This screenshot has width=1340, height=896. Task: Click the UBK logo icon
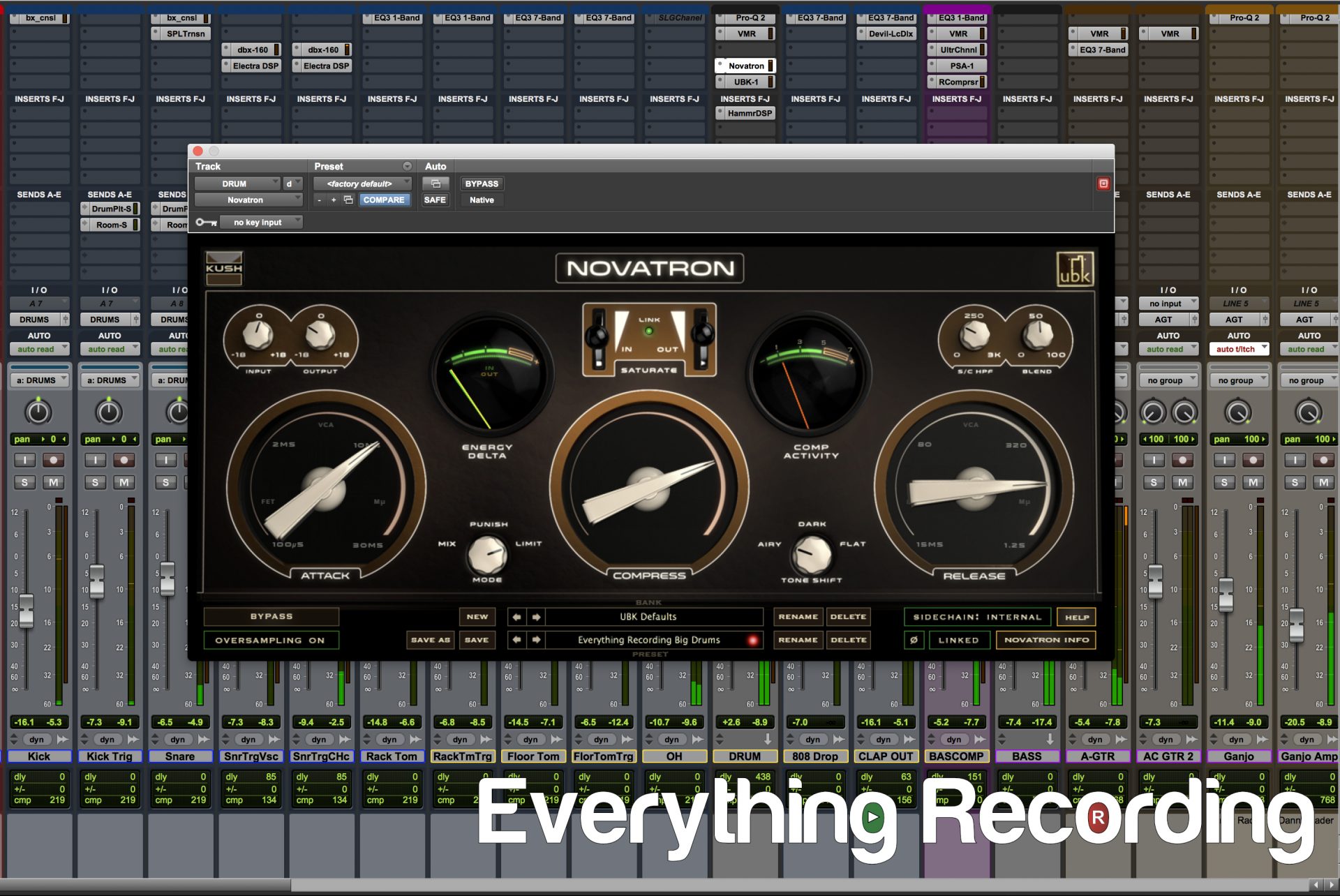click(1075, 269)
